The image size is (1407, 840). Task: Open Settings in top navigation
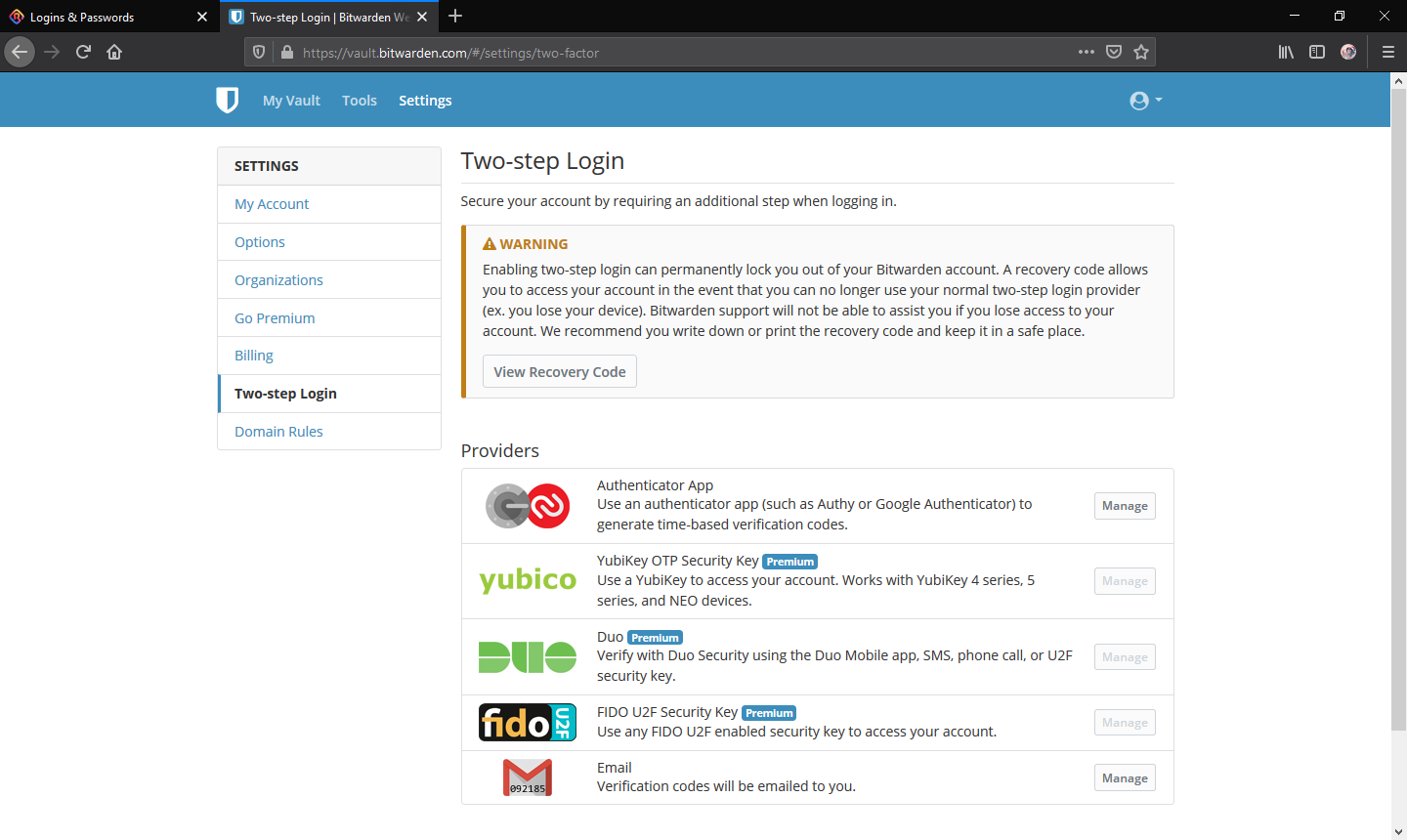point(425,101)
